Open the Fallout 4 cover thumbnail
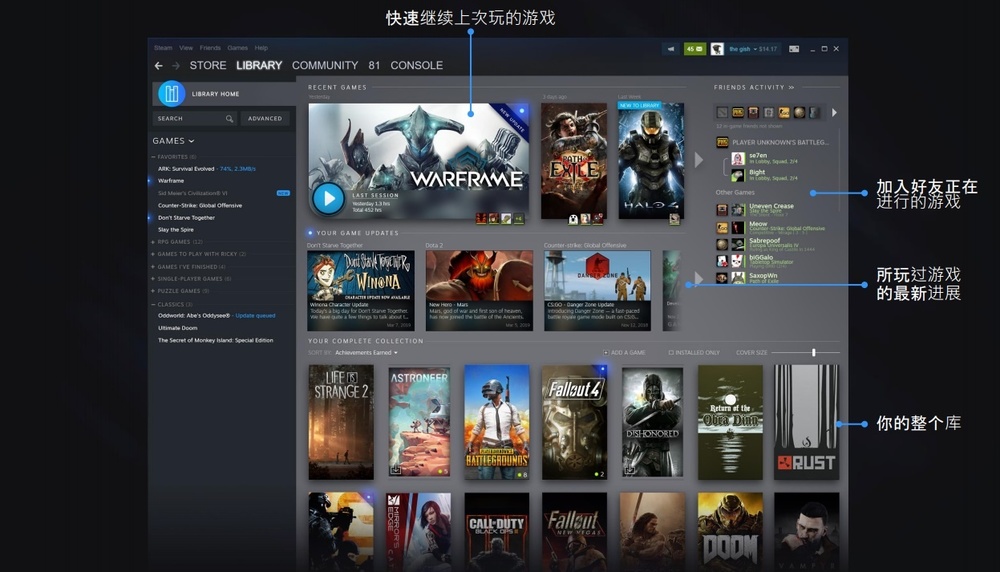 pyautogui.click(x=574, y=422)
